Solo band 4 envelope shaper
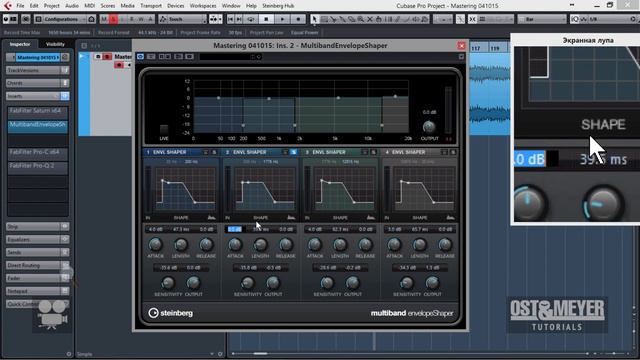Image resolution: width=640 pixels, height=360 pixels. coord(453,152)
